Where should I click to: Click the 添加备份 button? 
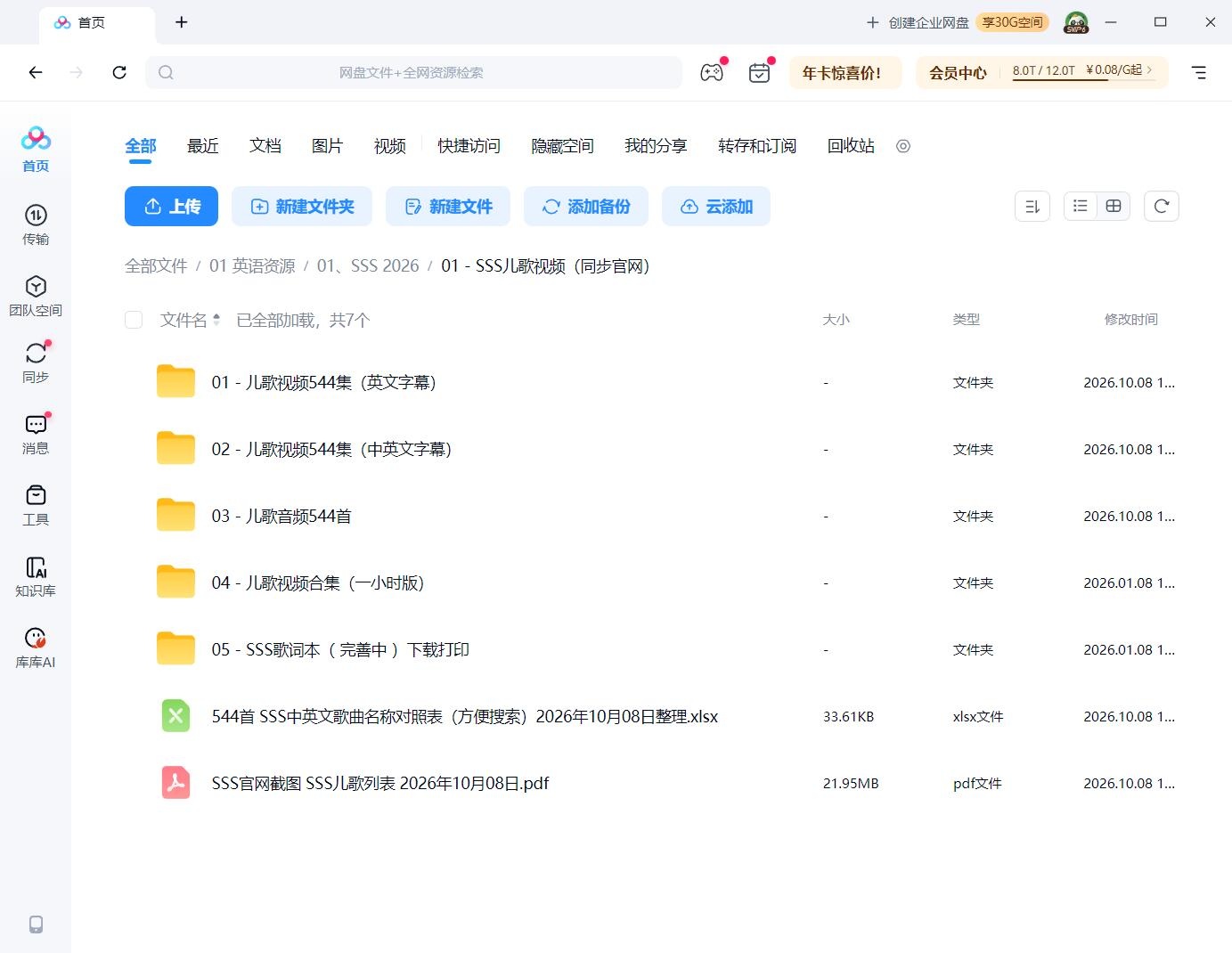[586, 207]
